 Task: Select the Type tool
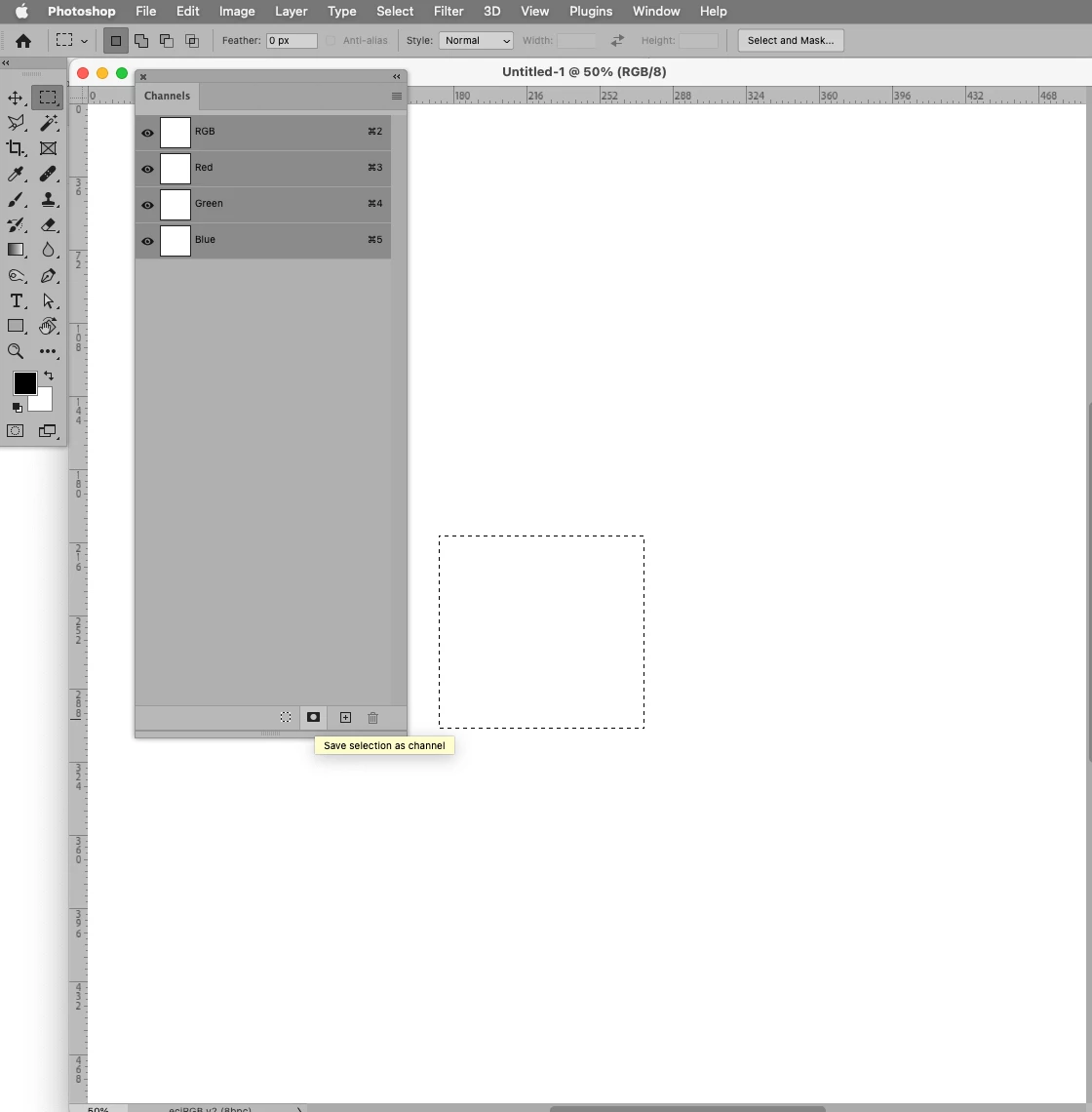pyautogui.click(x=16, y=300)
